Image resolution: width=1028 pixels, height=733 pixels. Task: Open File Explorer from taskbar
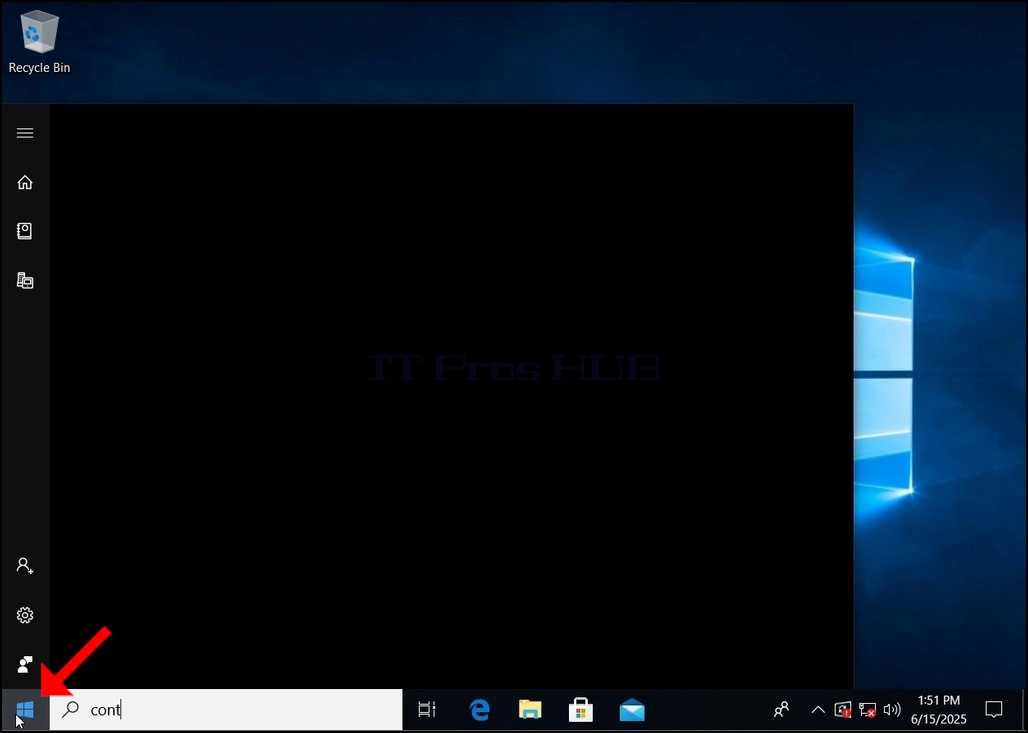point(530,709)
